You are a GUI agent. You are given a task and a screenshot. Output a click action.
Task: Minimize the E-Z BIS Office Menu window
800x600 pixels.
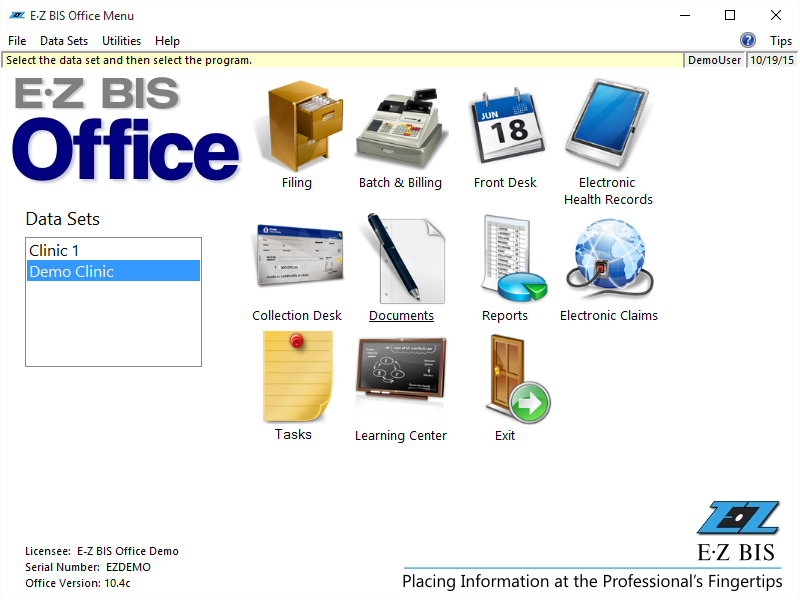(x=685, y=15)
